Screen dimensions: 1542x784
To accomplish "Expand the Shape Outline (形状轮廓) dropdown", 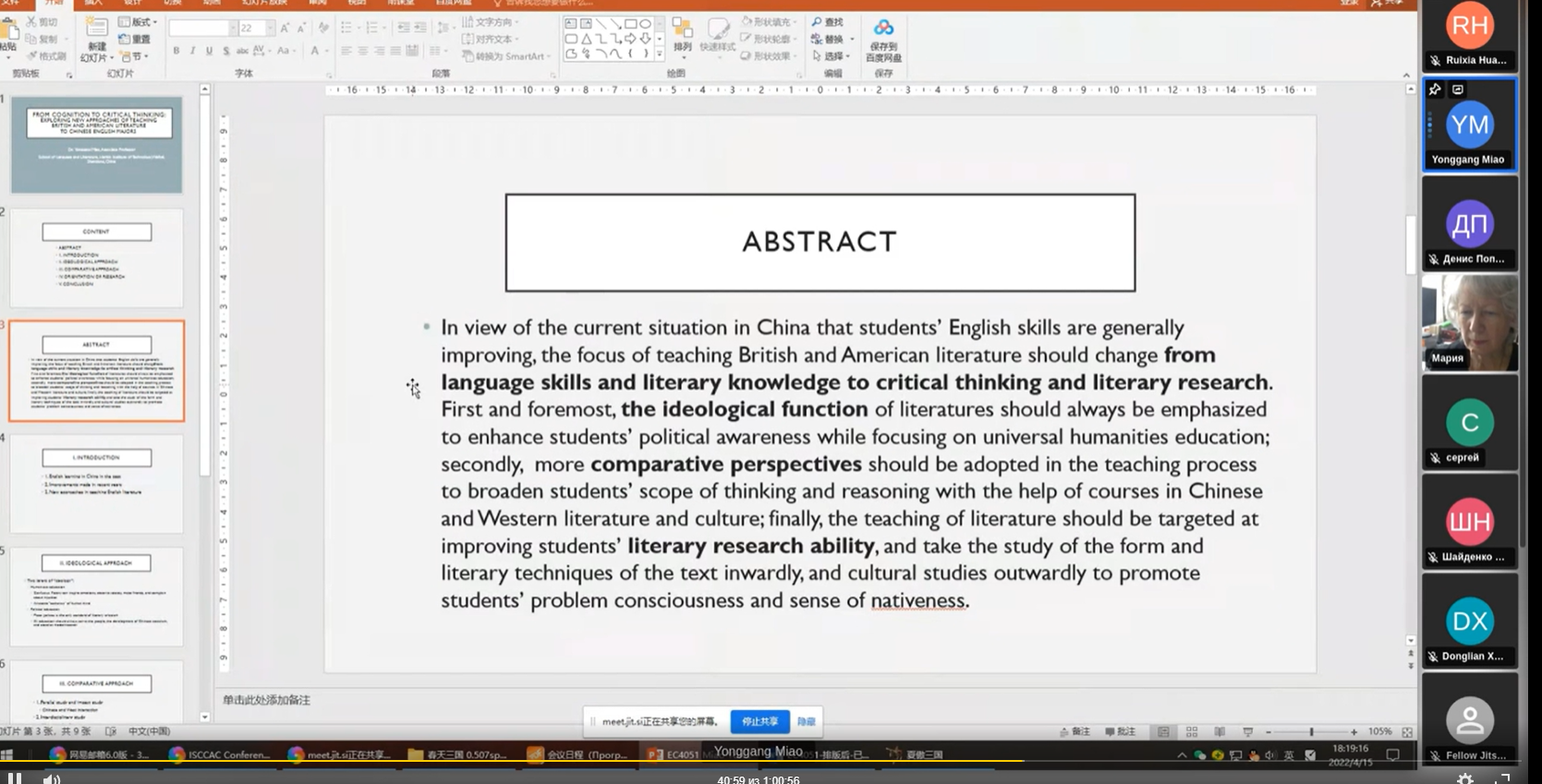I will click(767, 39).
